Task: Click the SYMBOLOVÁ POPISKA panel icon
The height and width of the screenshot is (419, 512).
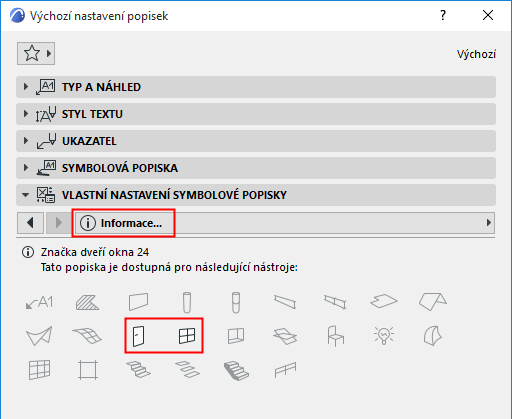Action: pos(46,168)
